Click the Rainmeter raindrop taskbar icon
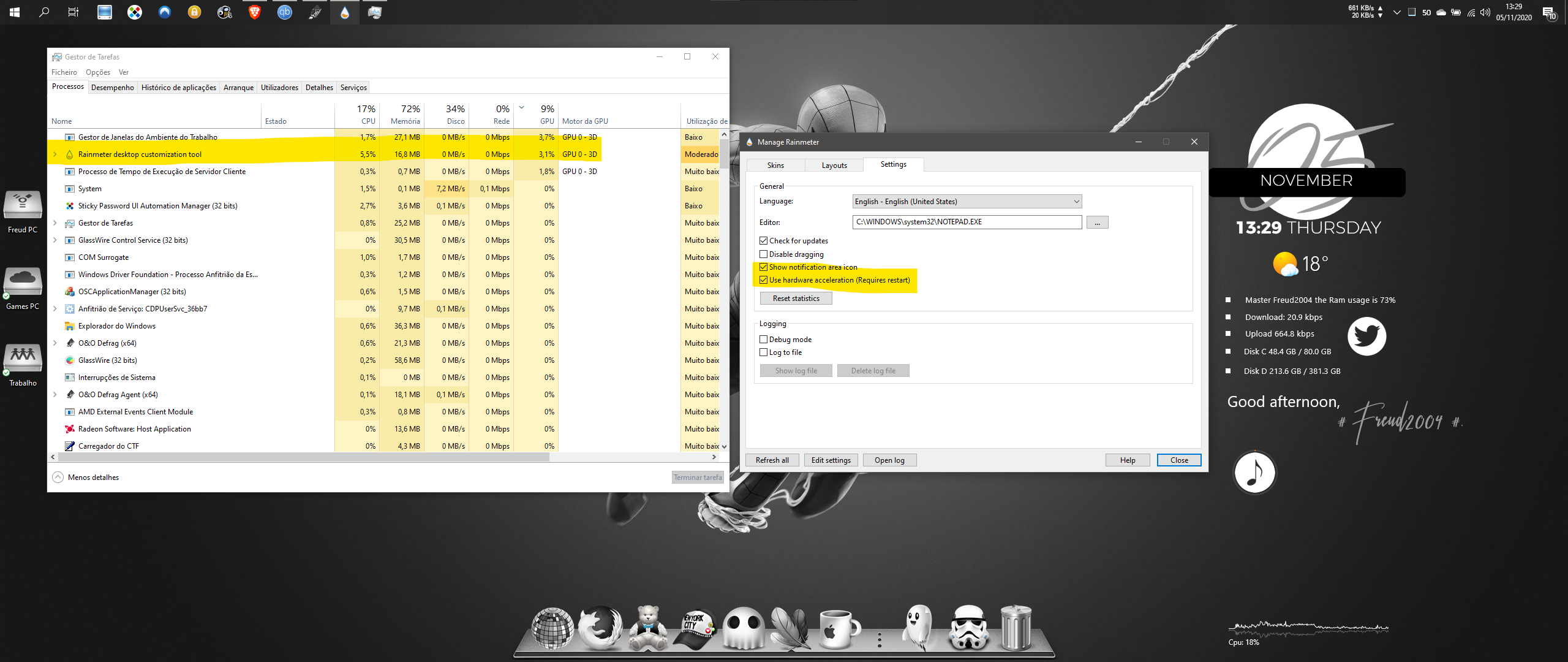Image resolution: width=1568 pixels, height=662 pixels. 345,12
